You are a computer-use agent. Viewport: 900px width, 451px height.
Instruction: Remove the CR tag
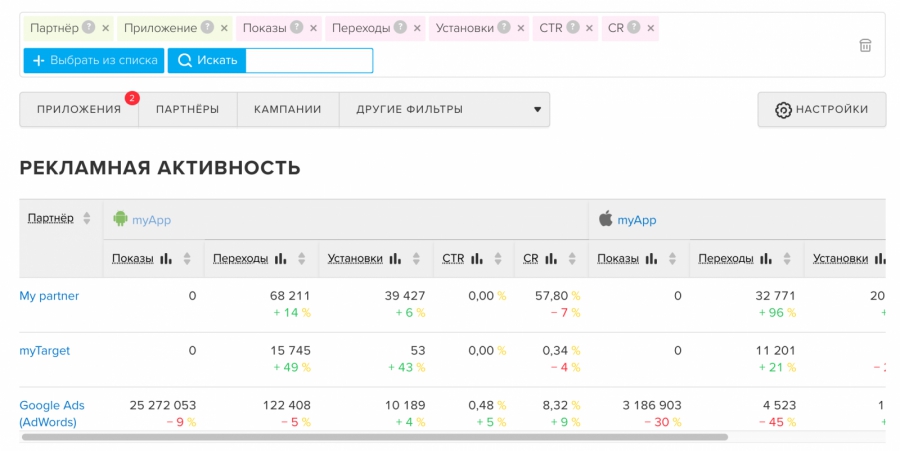(650, 28)
